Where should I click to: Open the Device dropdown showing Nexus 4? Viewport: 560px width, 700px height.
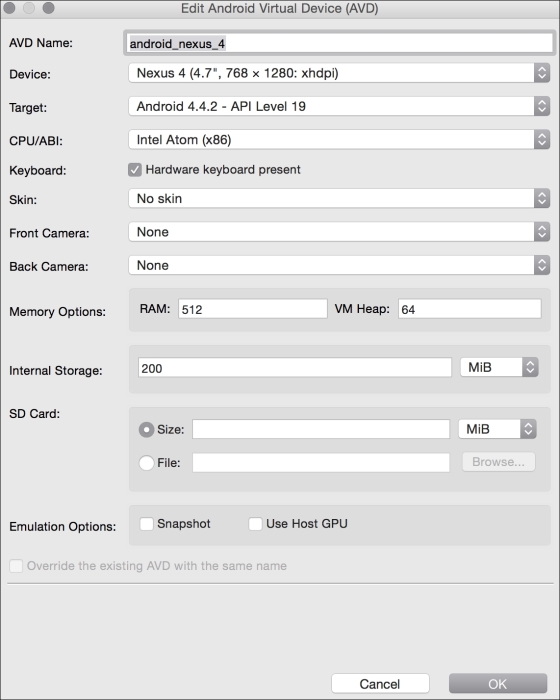339,73
